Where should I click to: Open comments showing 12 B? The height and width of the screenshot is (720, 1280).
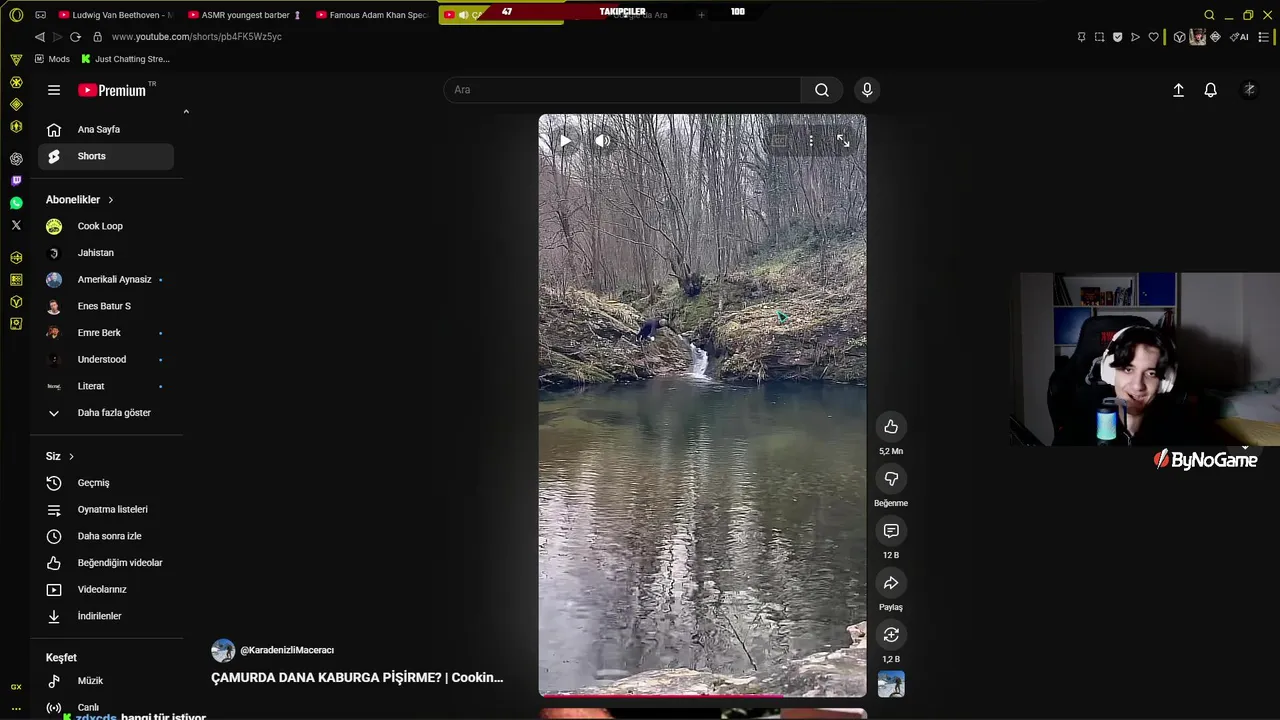[x=891, y=531]
